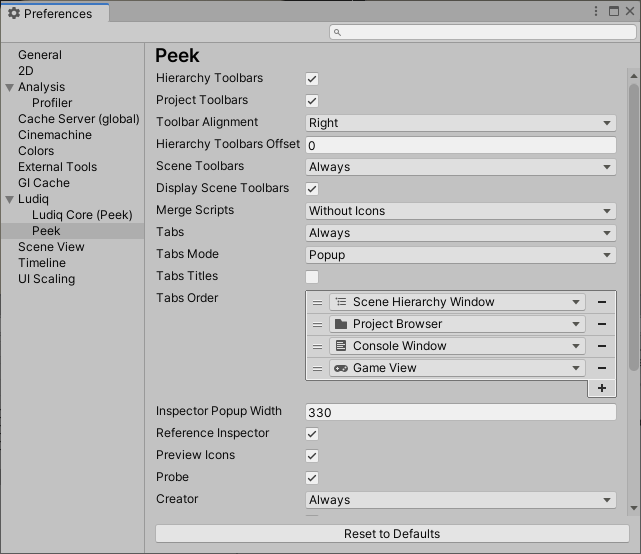Click the Console Window icon
This screenshot has width=641, height=554.
(x=341, y=346)
